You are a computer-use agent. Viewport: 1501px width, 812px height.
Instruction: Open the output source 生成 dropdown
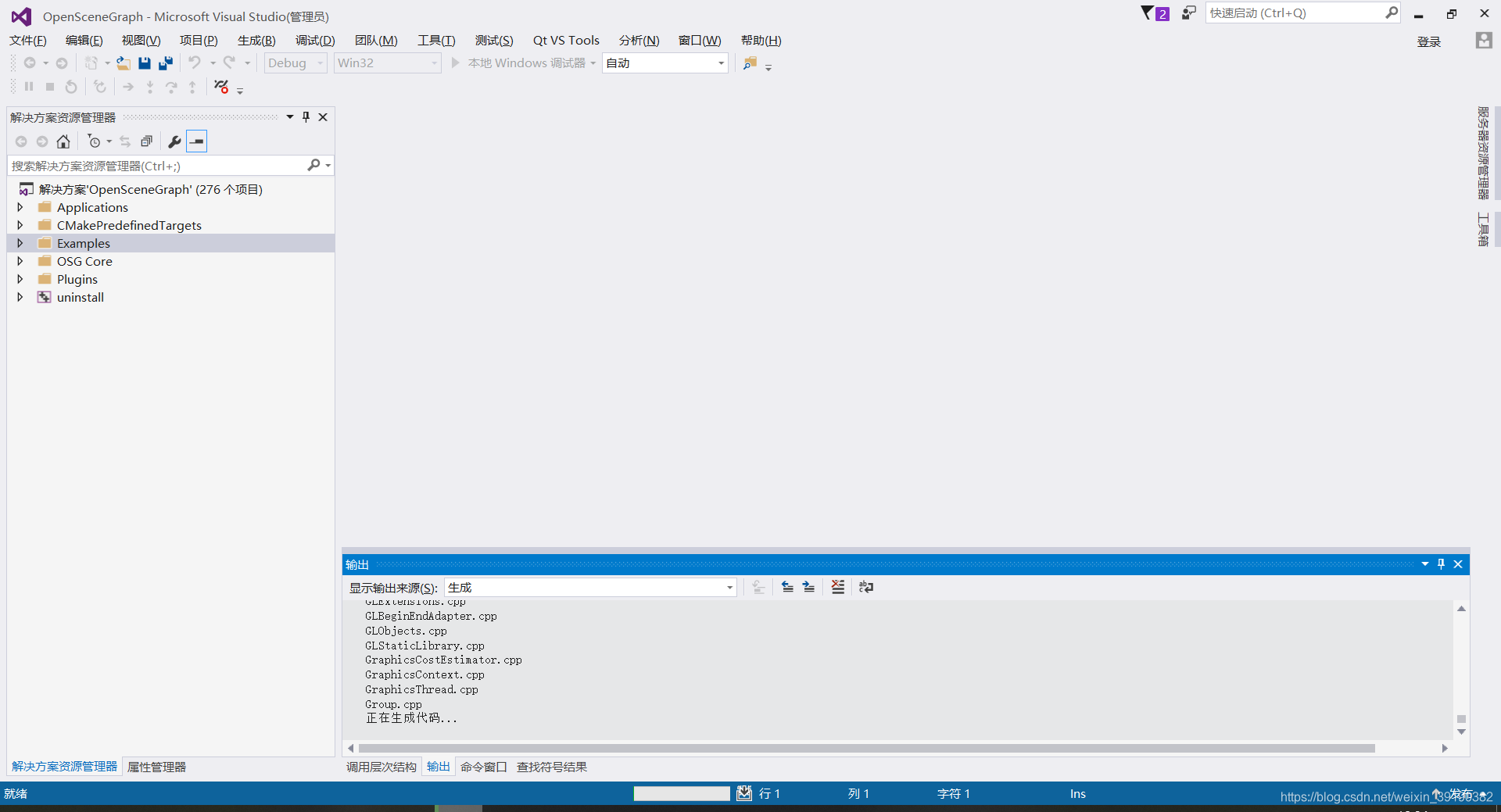tap(590, 588)
